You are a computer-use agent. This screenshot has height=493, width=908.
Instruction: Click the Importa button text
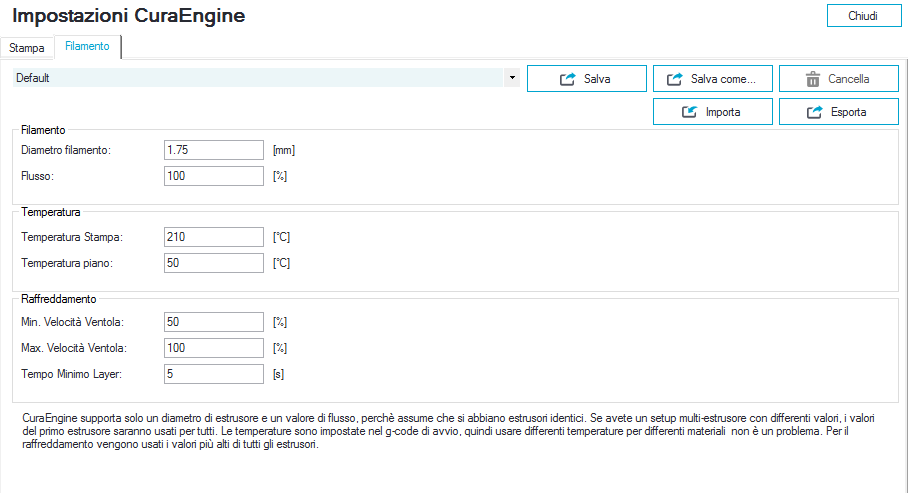click(723, 112)
